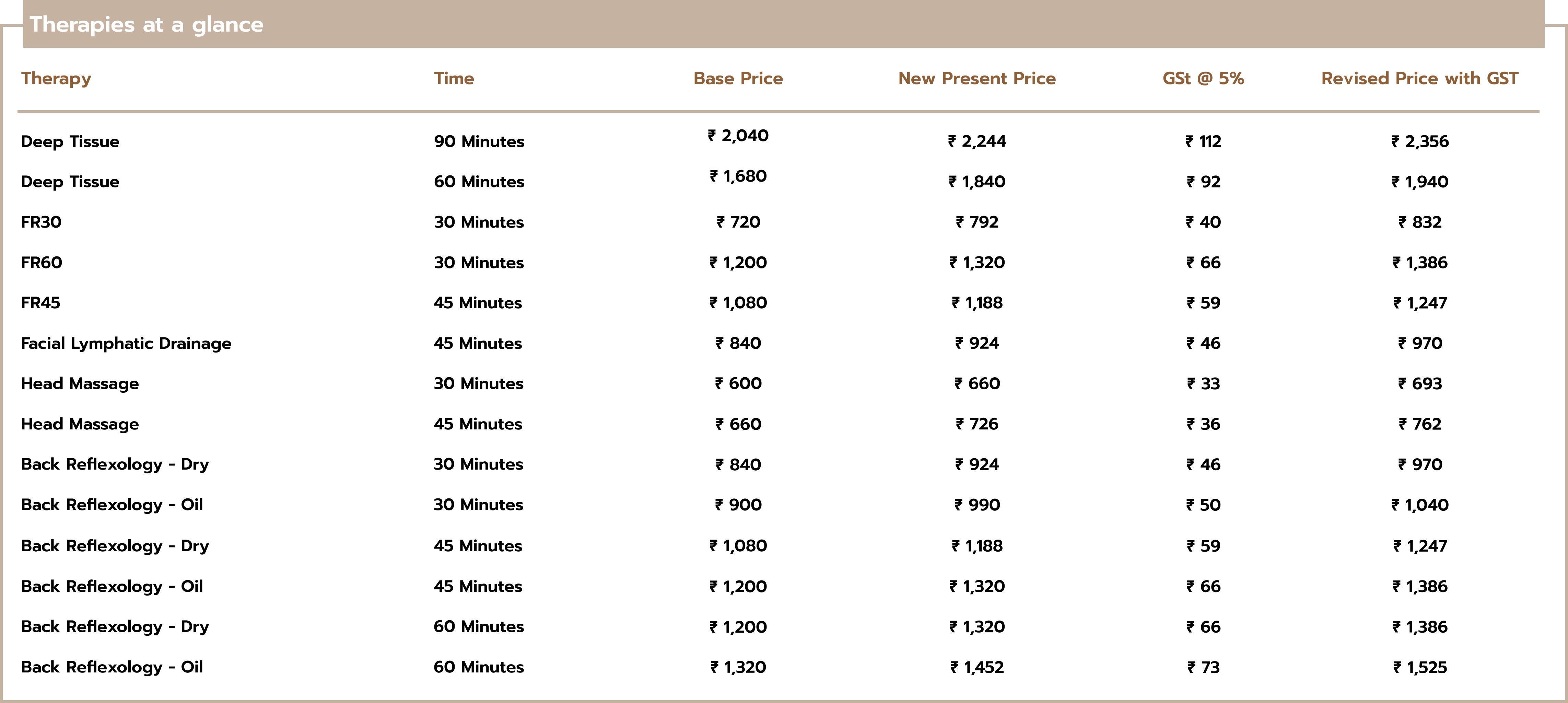
Task: Click the New Present Price header
Action: click(976, 79)
